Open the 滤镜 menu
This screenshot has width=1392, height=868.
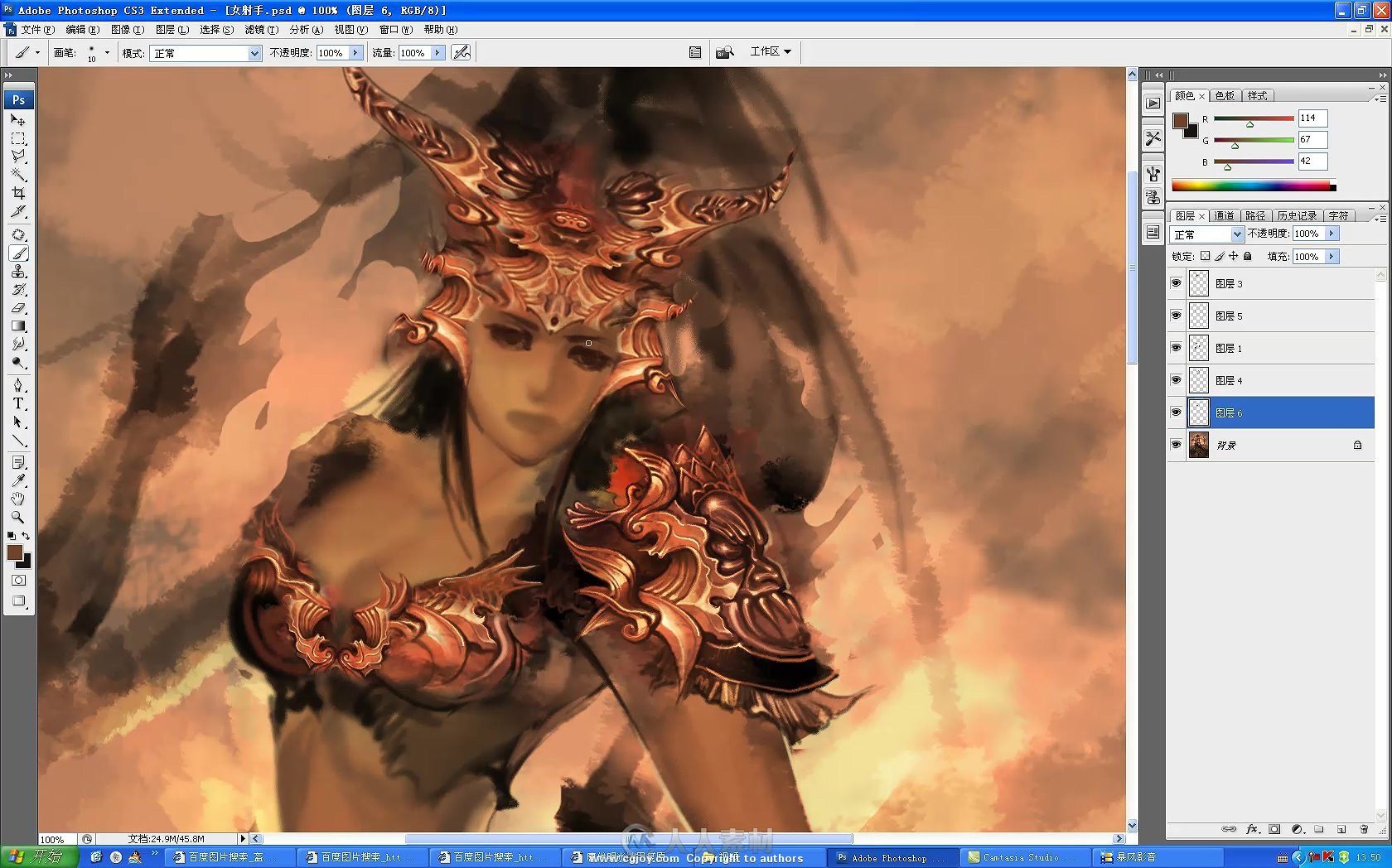[x=261, y=29]
